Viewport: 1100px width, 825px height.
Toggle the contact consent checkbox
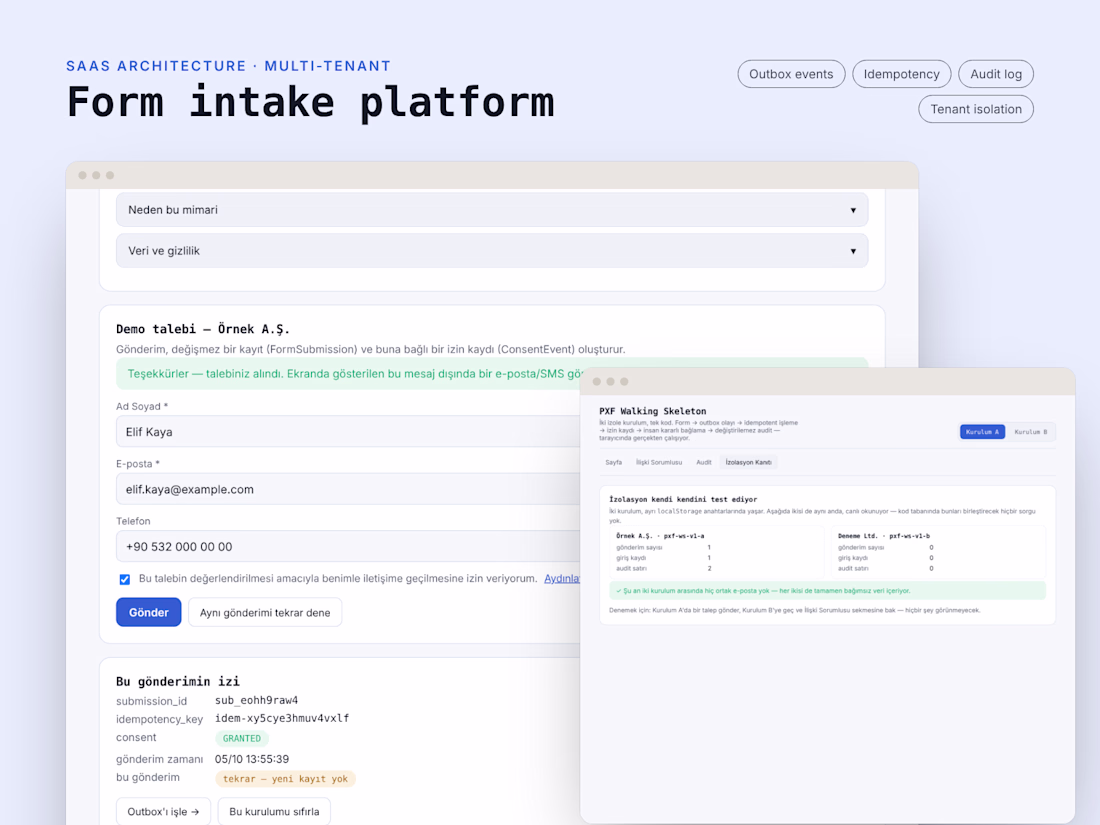point(125,579)
